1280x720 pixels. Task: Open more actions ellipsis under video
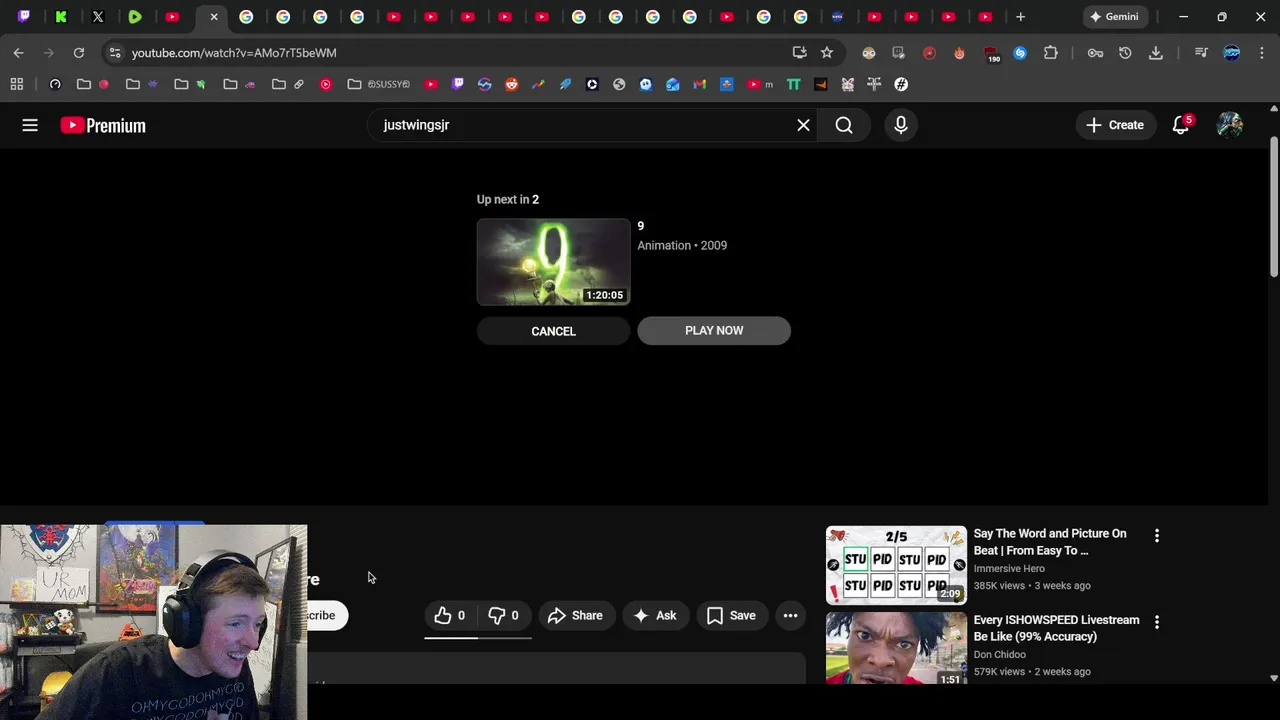click(790, 616)
